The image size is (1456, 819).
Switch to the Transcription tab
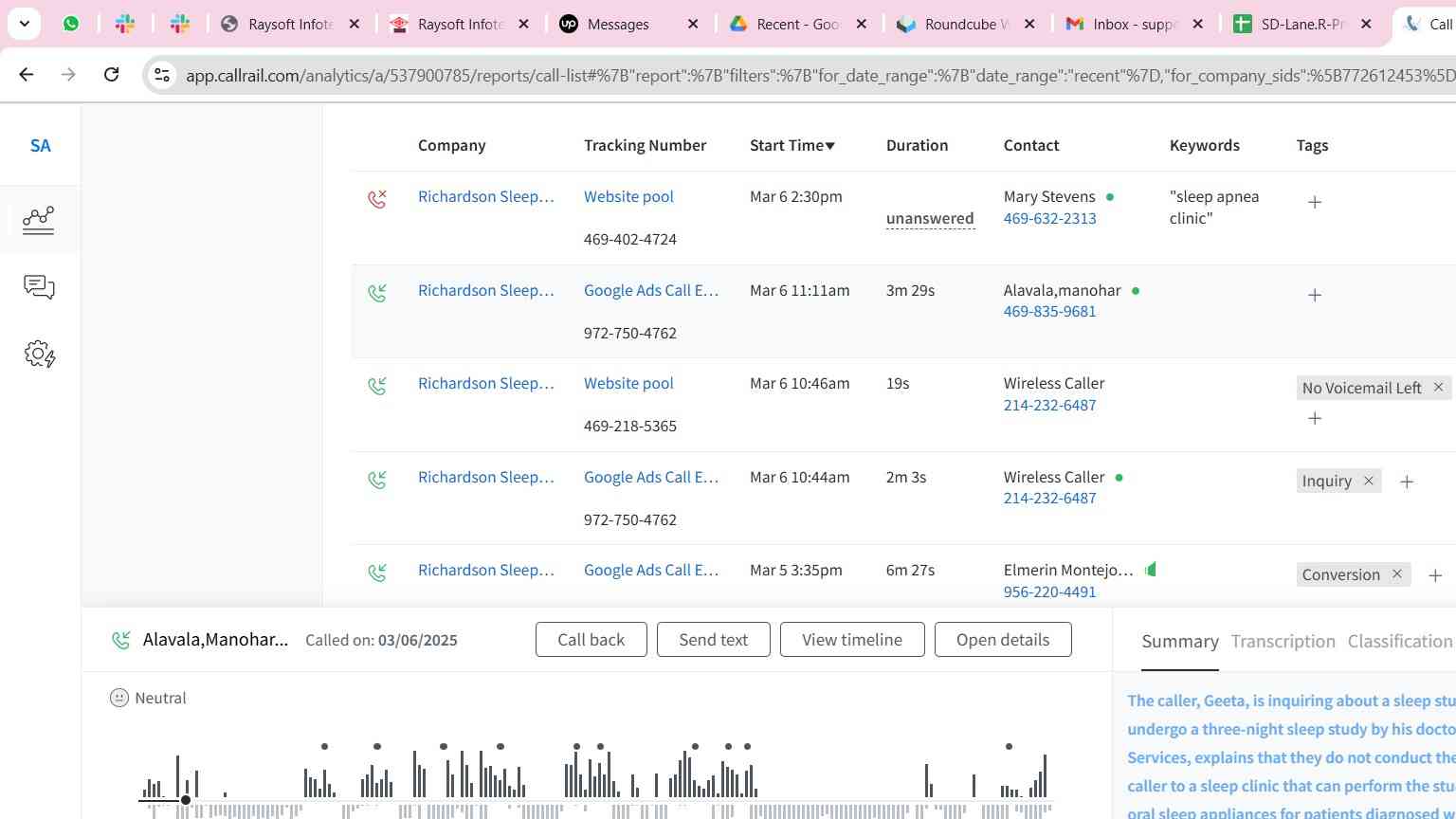tap(1283, 642)
